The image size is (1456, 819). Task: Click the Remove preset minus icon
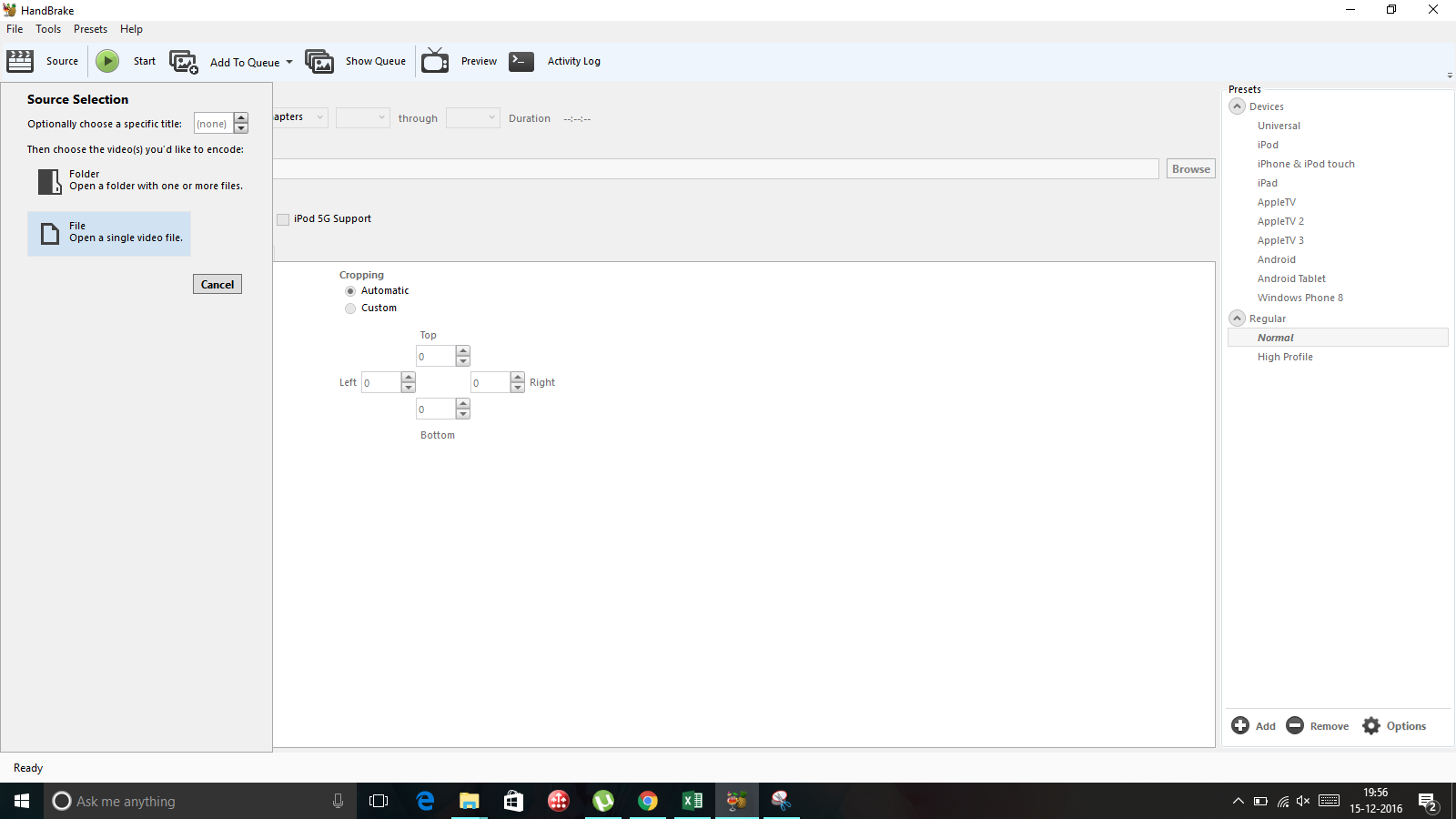1295,725
